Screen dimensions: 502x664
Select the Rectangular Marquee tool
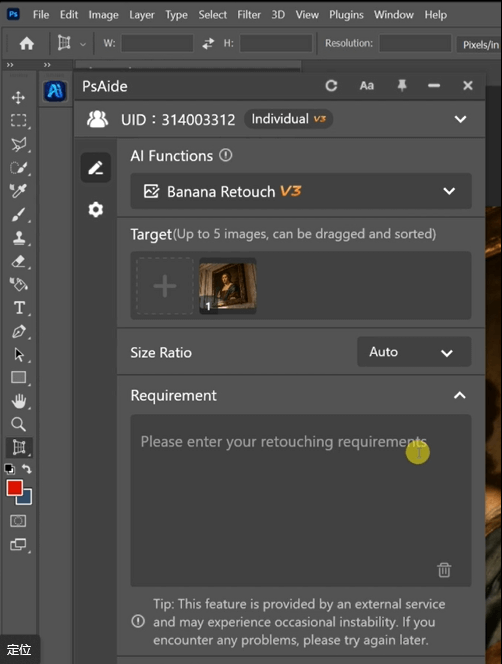(18, 121)
